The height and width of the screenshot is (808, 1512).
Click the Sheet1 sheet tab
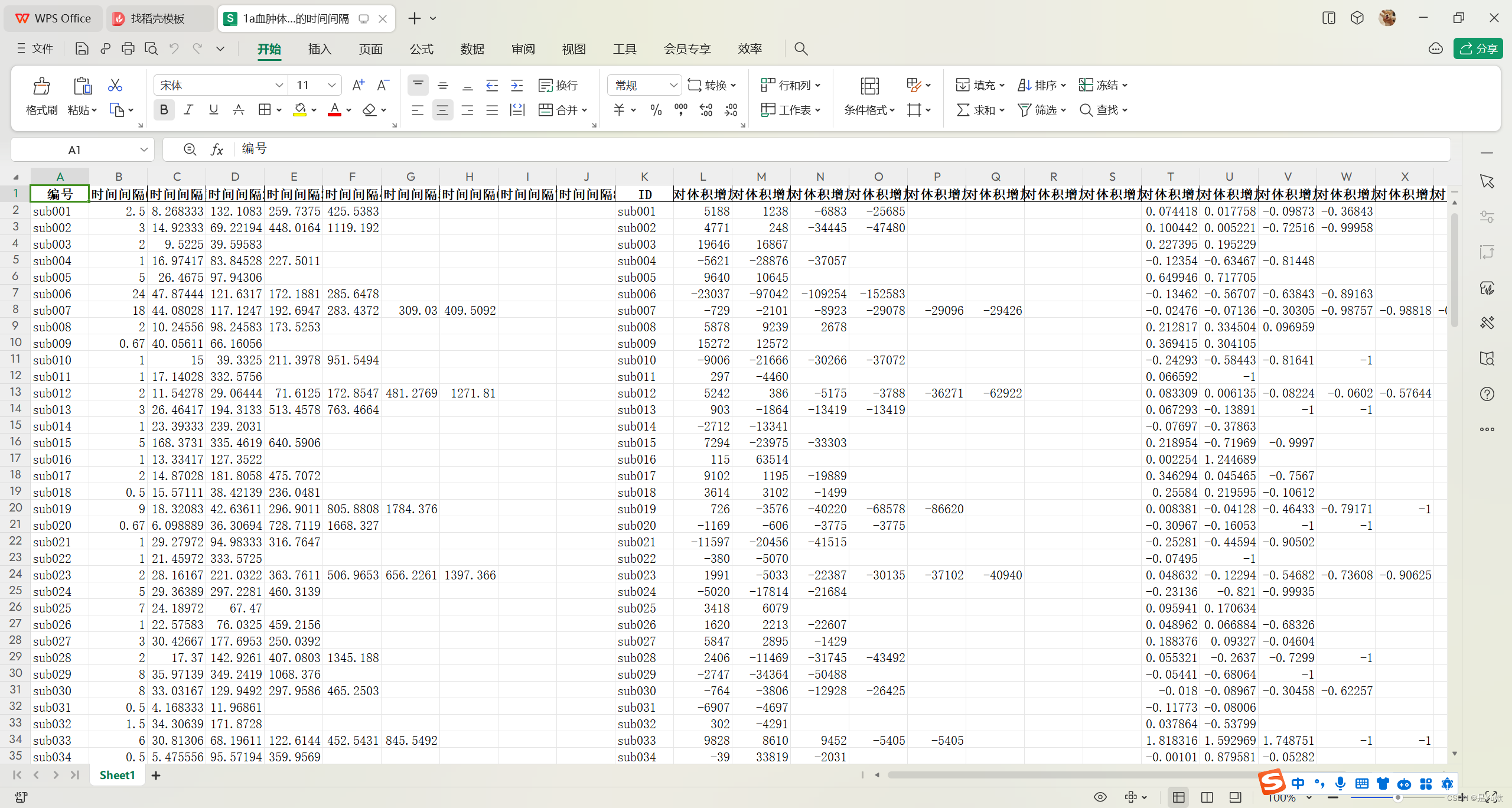(117, 775)
